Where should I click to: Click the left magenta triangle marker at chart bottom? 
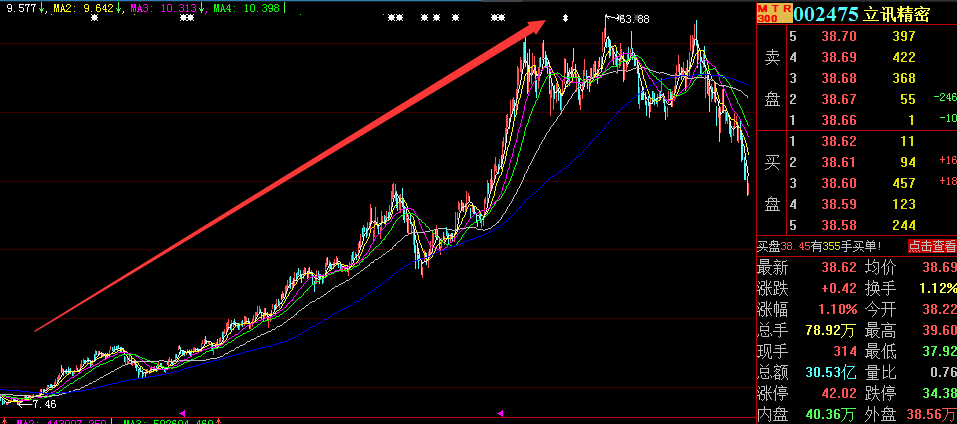pos(181,412)
